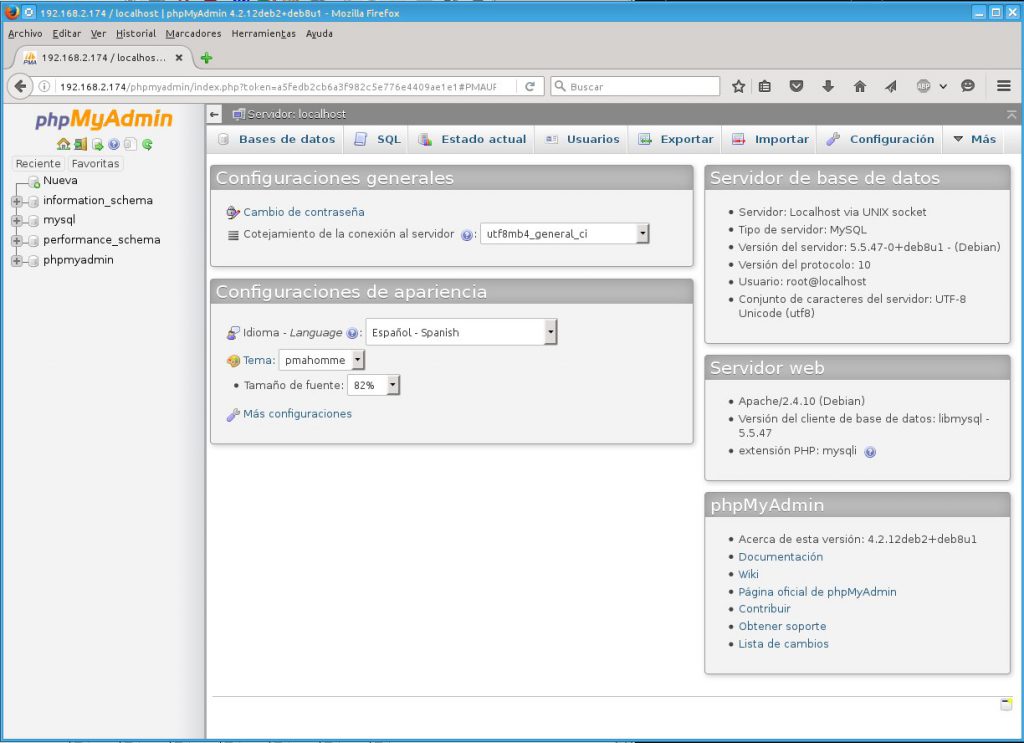Click the information_schema database cylinder icon
This screenshot has height=743, width=1024.
pyautogui.click(x=33, y=201)
